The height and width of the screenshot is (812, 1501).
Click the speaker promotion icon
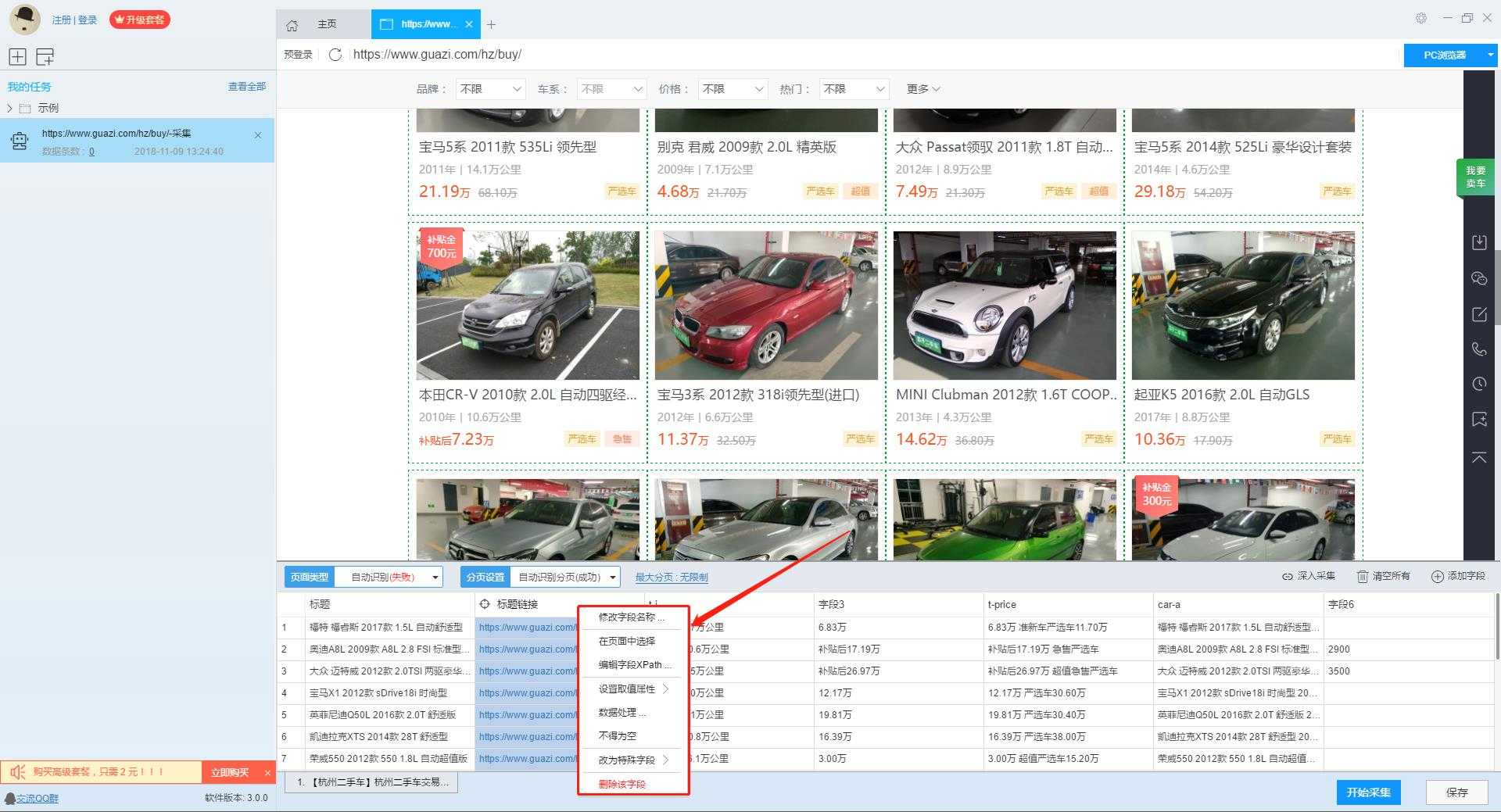click(17, 772)
